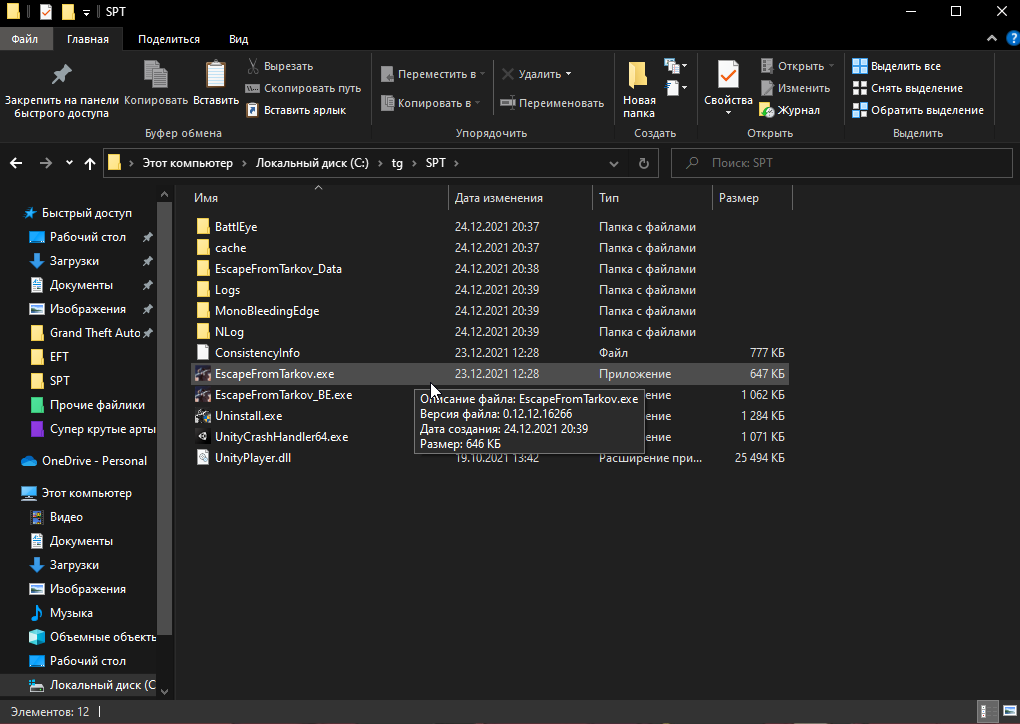
Task: Refresh the current folder
Action: point(644,163)
